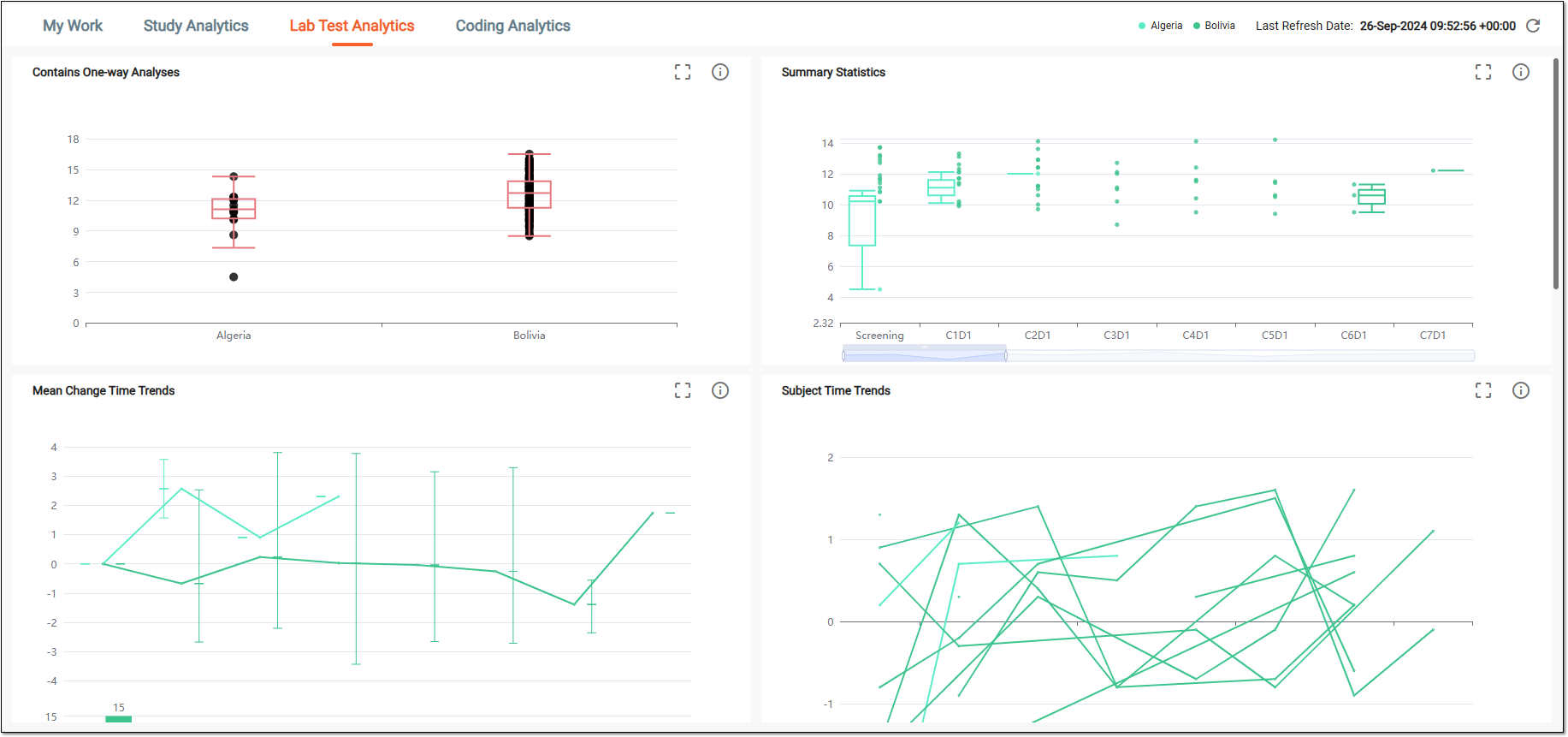Open the Coding Analytics tab
Viewport: 1568px width, 737px height.
[512, 26]
